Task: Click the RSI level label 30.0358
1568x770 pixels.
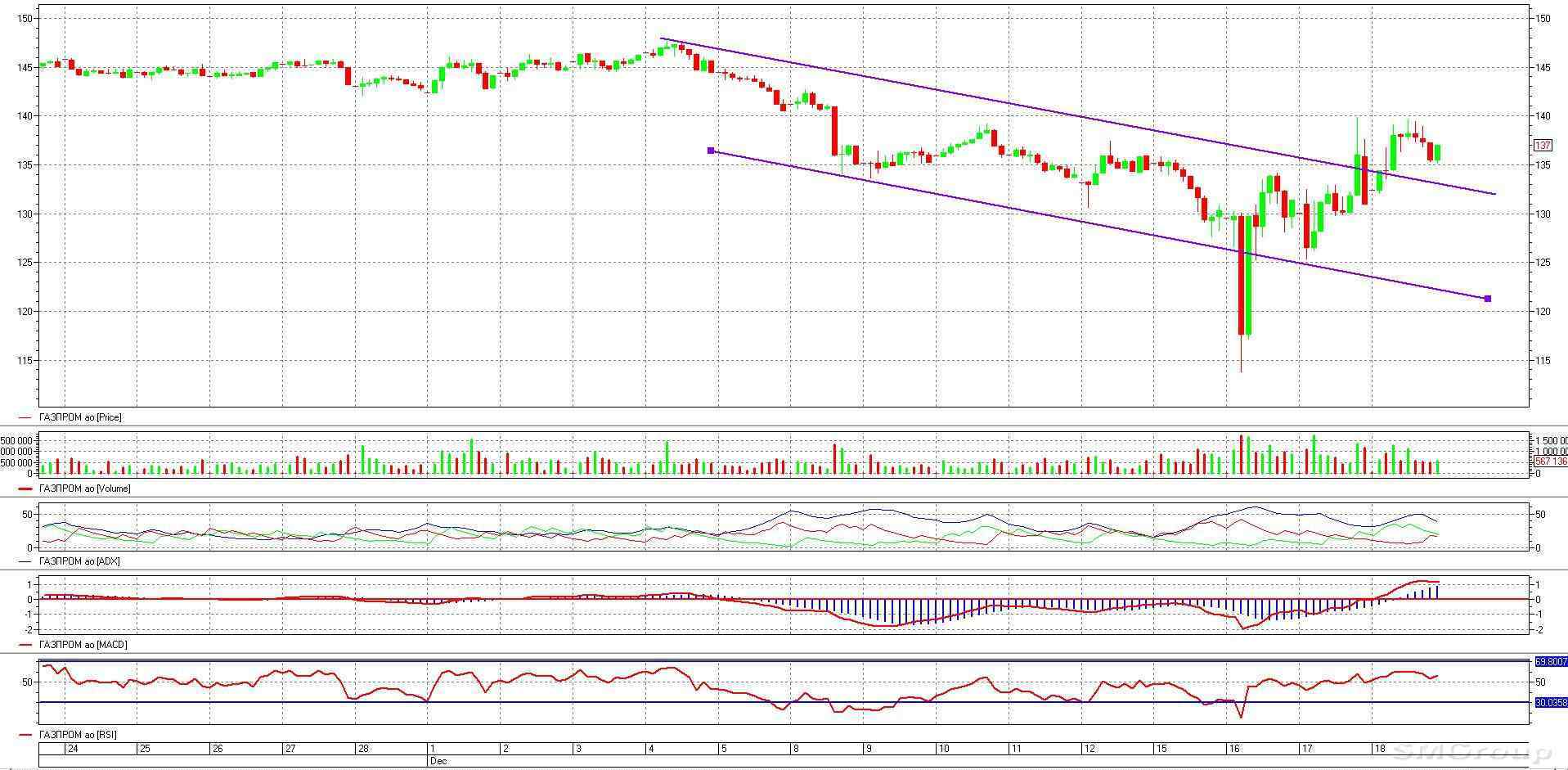Action: [1551, 702]
